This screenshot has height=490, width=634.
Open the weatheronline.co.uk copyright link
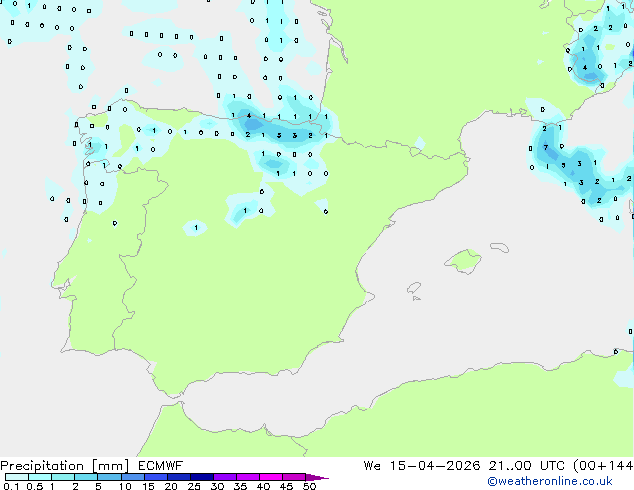click(550, 481)
